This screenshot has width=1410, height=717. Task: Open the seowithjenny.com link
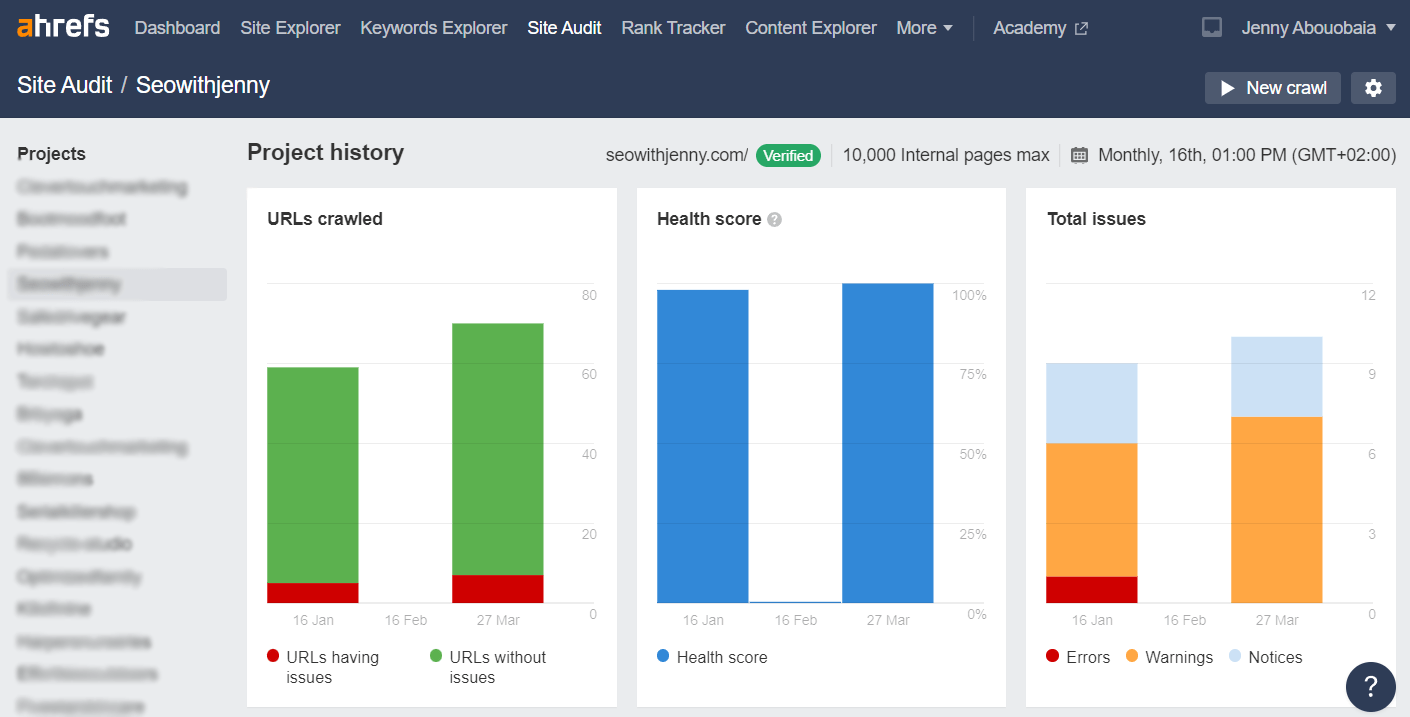(x=676, y=155)
